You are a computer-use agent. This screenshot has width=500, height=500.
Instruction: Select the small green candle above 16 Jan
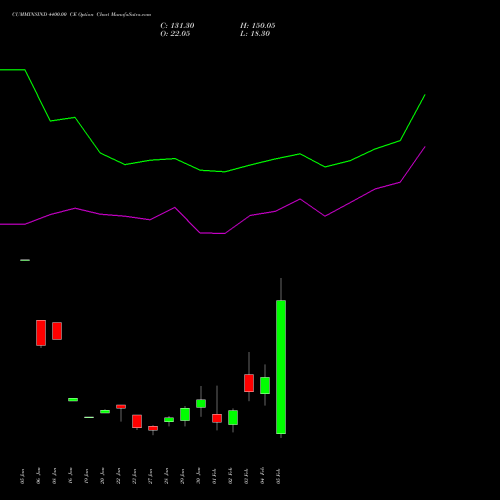(73, 399)
